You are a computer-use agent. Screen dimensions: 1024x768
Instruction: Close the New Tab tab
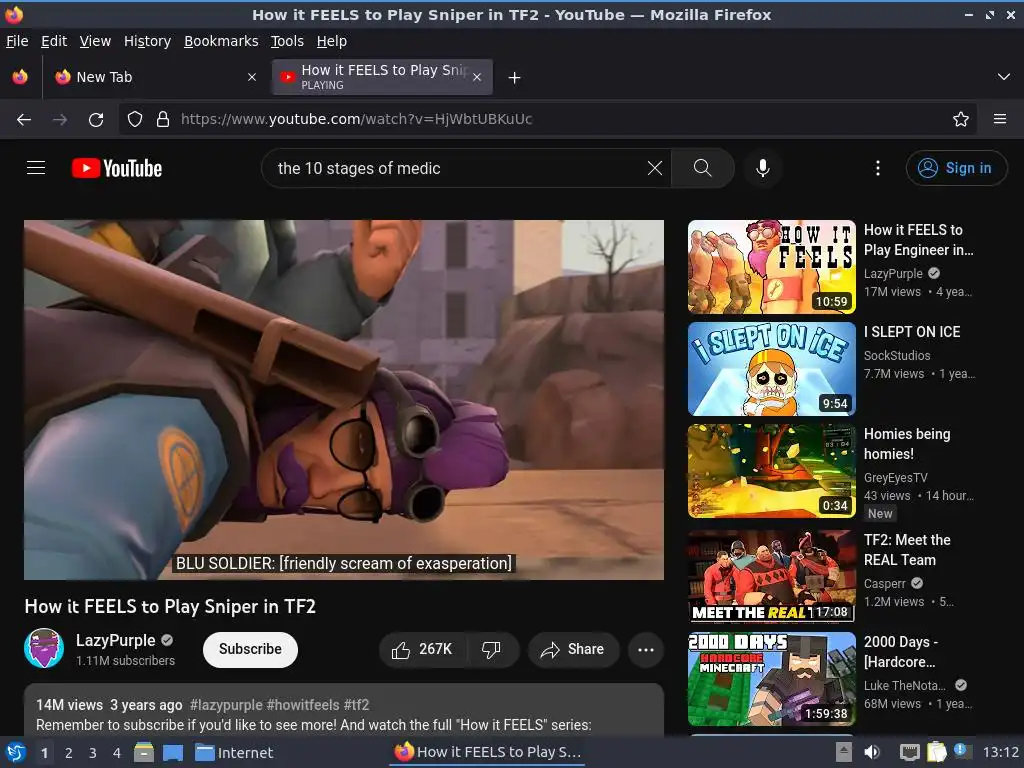point(251,77)
